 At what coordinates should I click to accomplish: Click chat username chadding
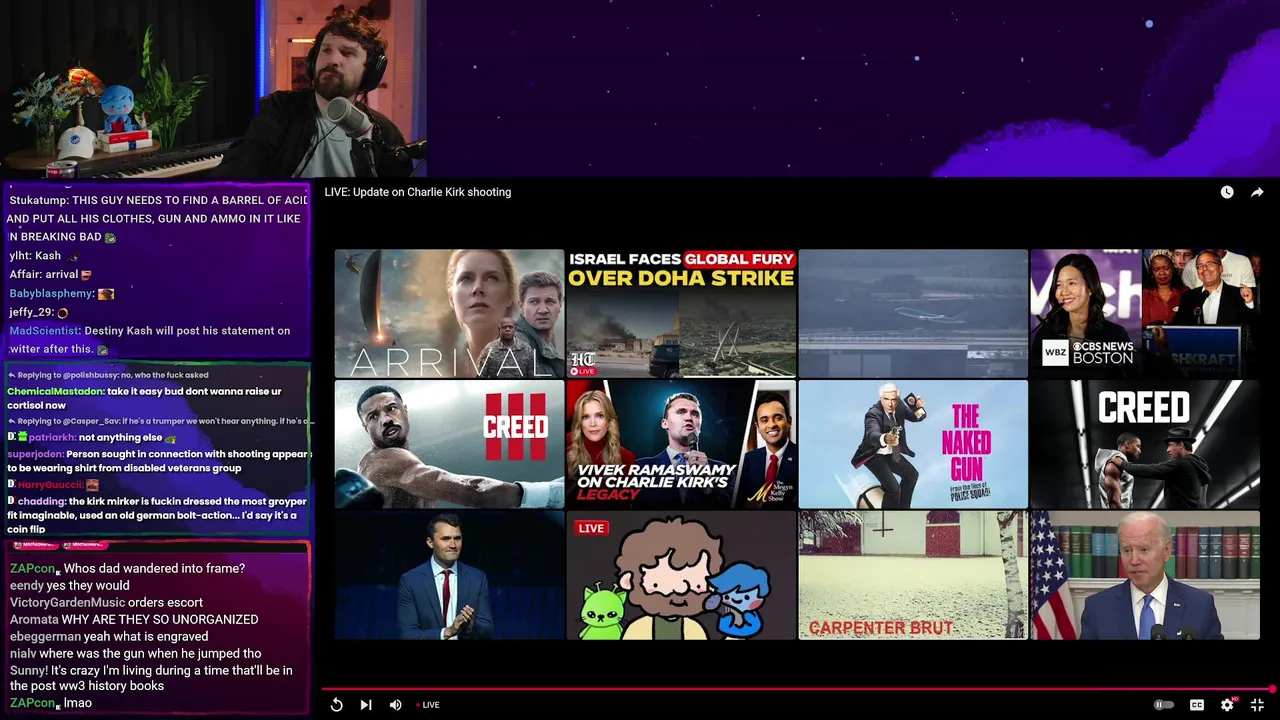(41, 501)
